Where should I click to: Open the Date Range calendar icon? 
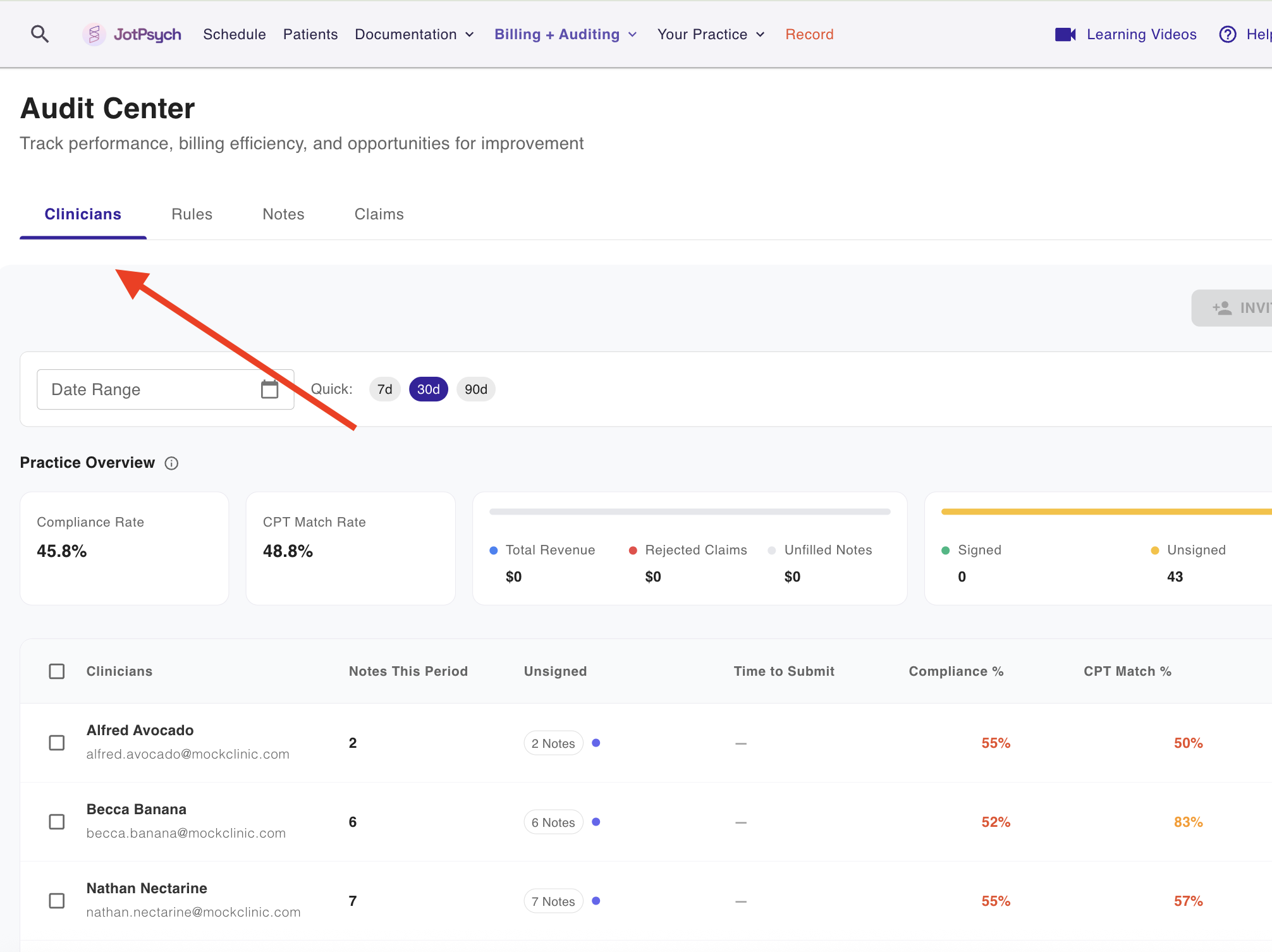(270, 389)
